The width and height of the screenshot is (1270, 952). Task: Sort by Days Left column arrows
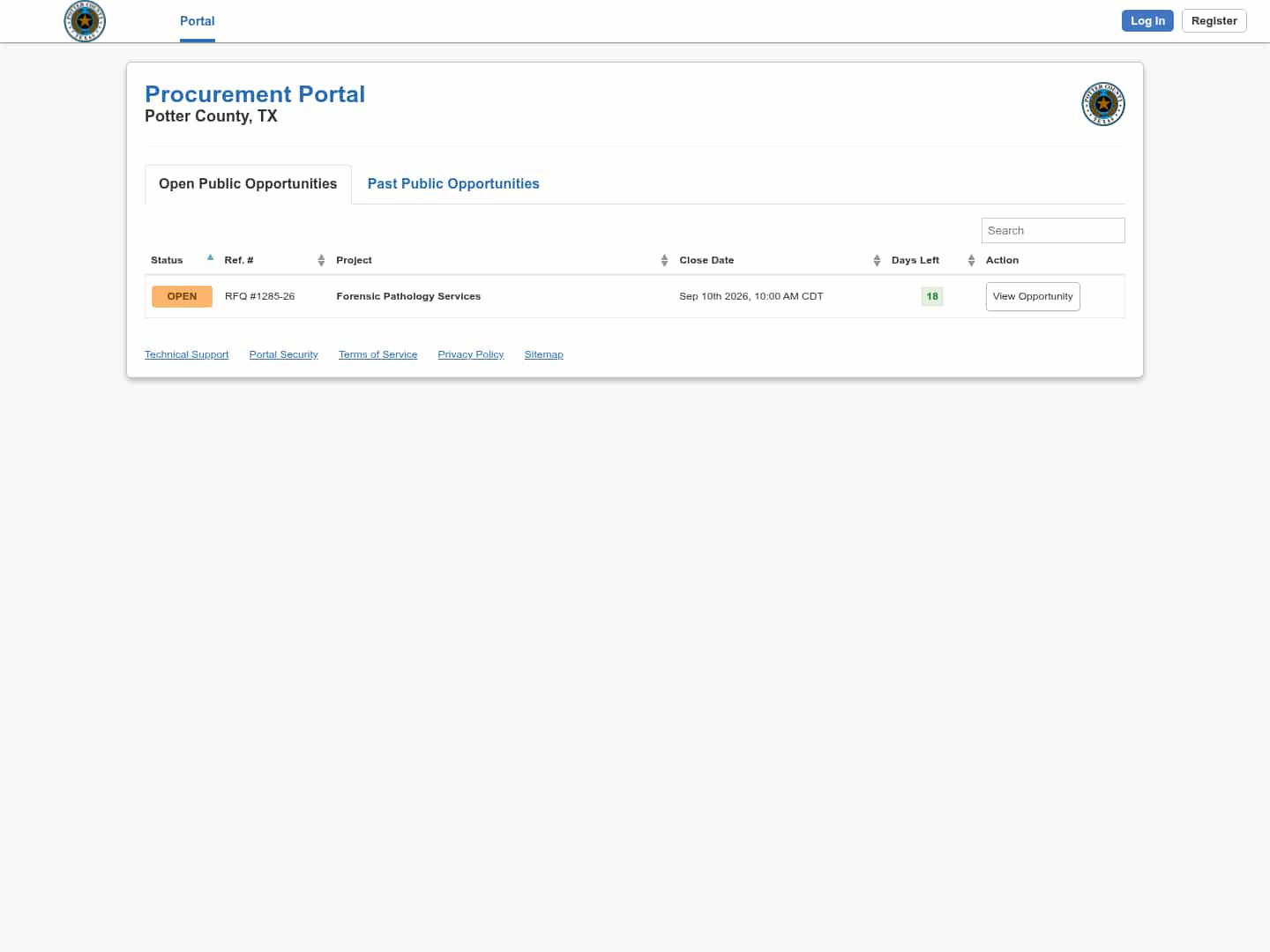tap(971, 260)
